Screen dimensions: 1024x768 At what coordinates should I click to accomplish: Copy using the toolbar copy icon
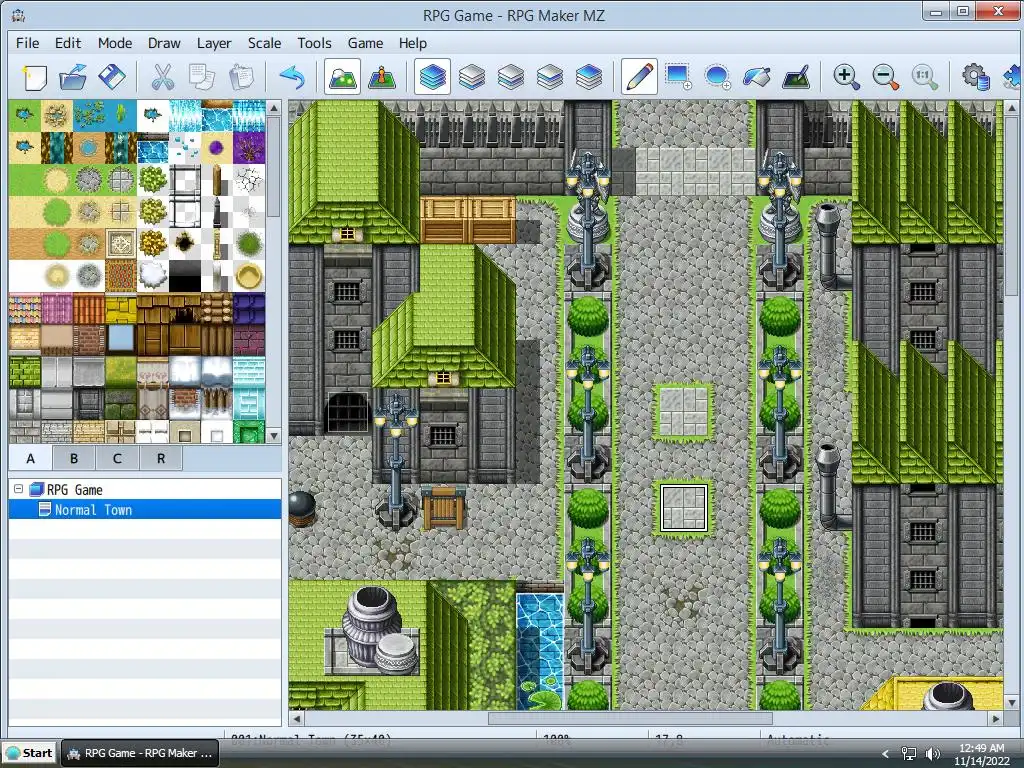coord(201,77)
